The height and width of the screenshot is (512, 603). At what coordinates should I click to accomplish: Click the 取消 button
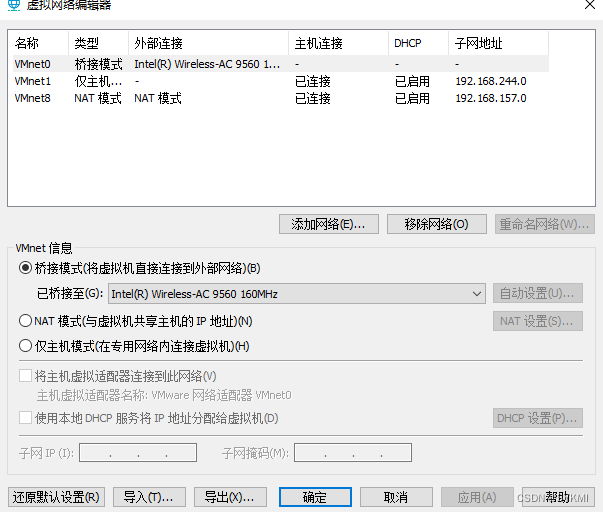[x=396, y=497]
